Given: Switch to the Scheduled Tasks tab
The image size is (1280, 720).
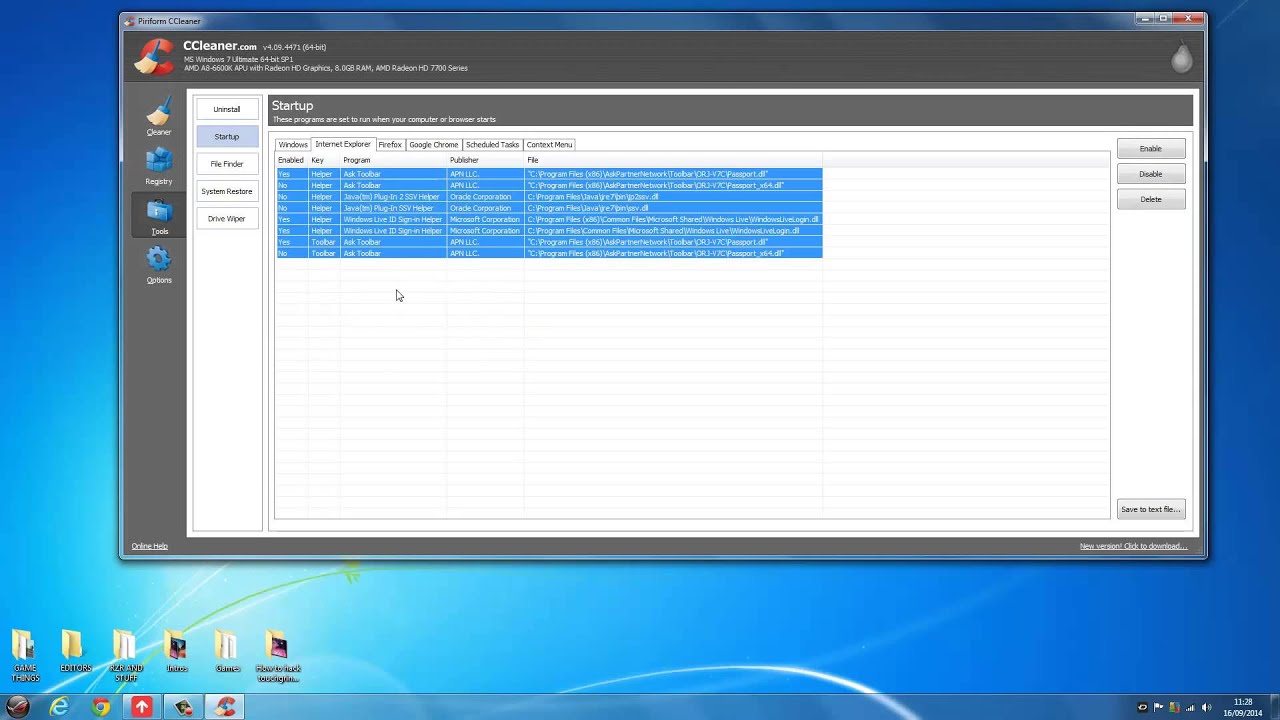Looking at the screenshot, I should [492, 144].
